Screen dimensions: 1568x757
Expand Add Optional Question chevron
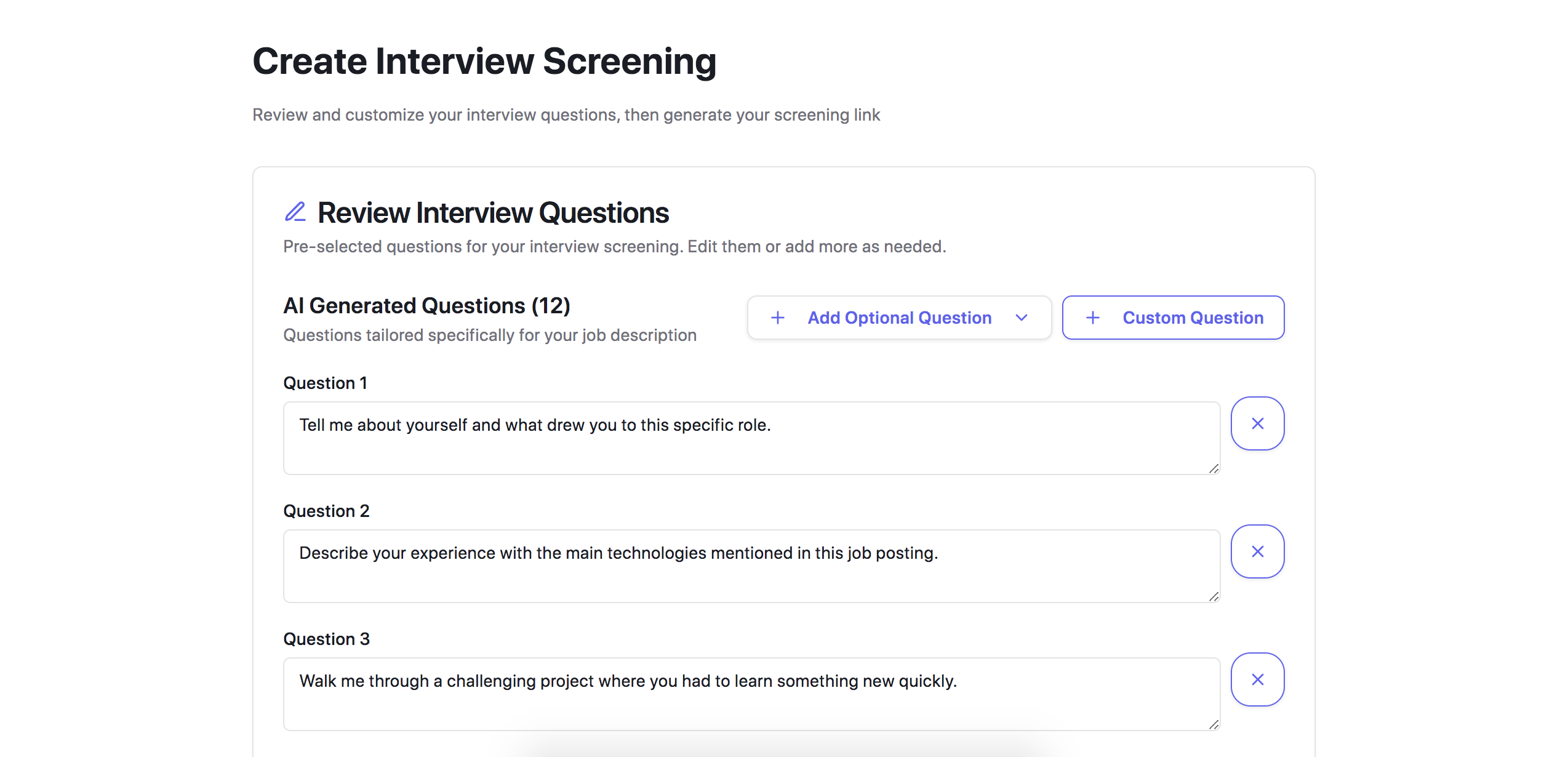1022,318
